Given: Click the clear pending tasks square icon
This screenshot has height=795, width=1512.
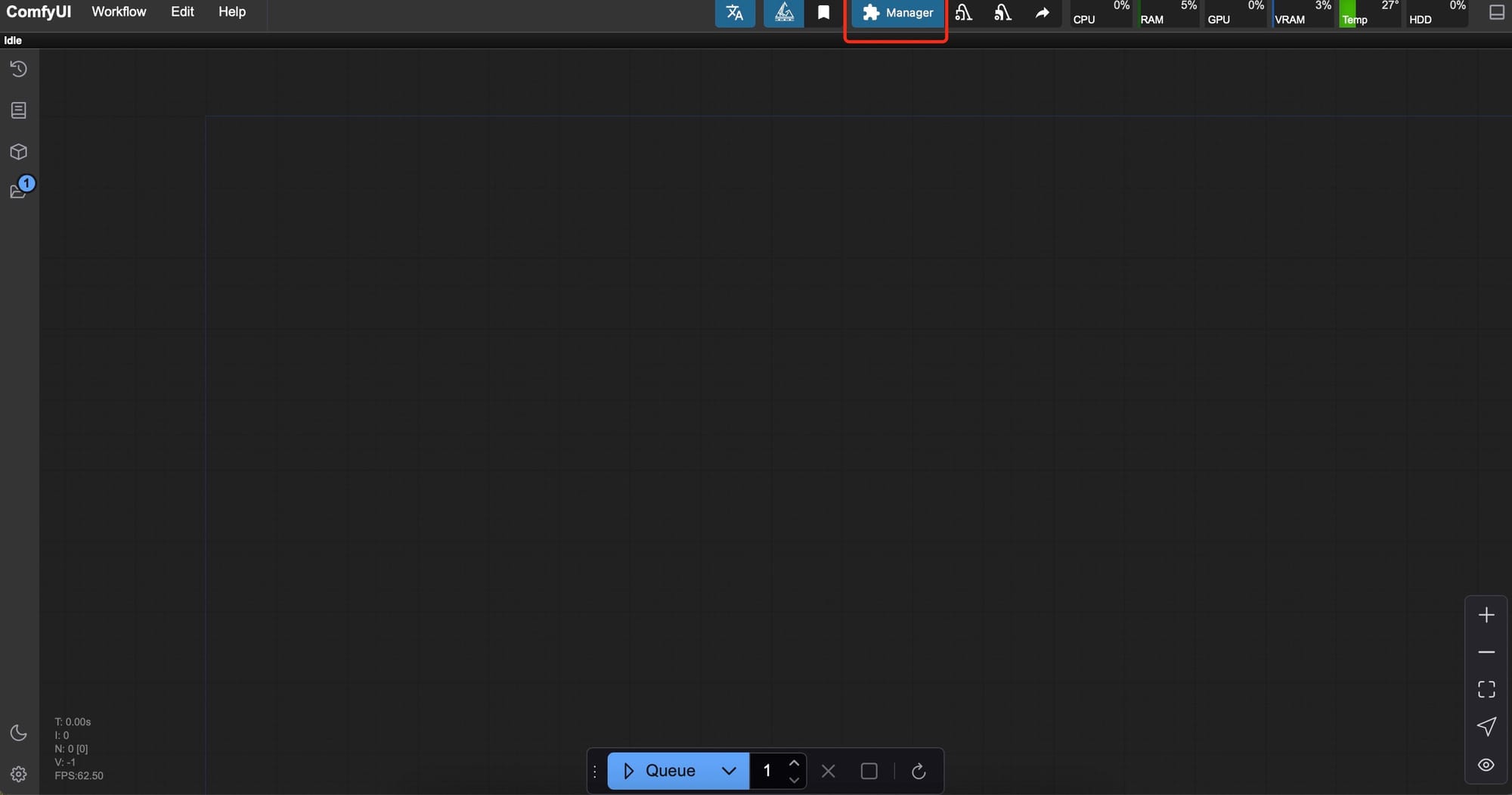Looking at the screenshot, I should (869, 771).
